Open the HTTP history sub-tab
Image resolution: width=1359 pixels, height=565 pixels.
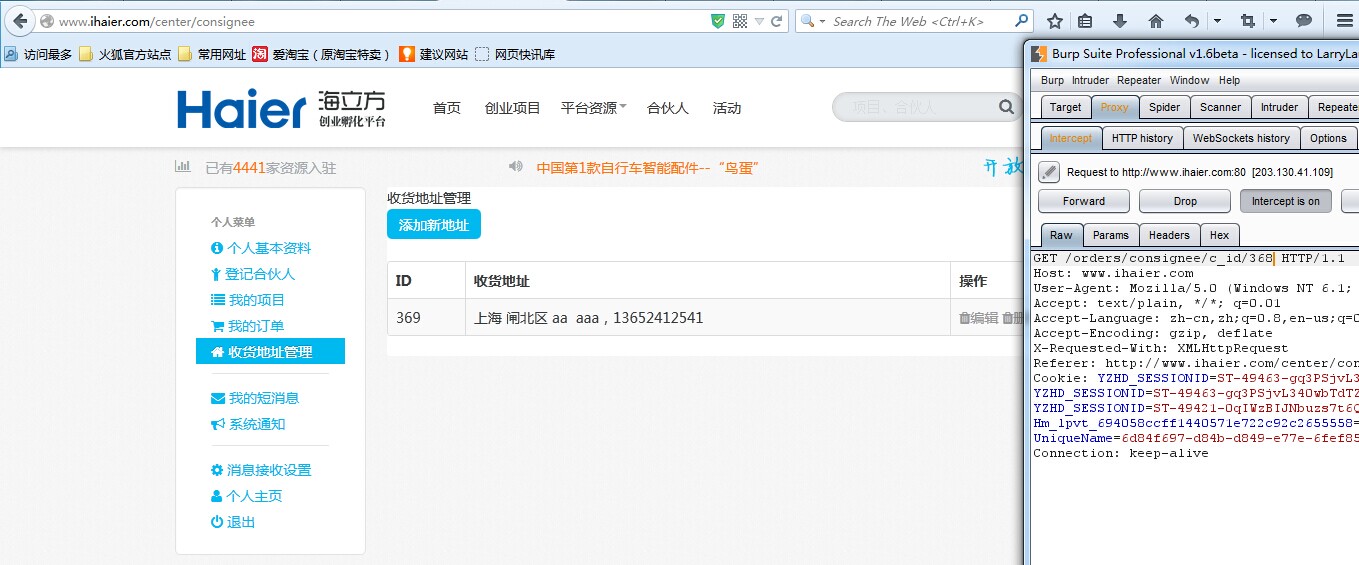(x=1142, y=138)
